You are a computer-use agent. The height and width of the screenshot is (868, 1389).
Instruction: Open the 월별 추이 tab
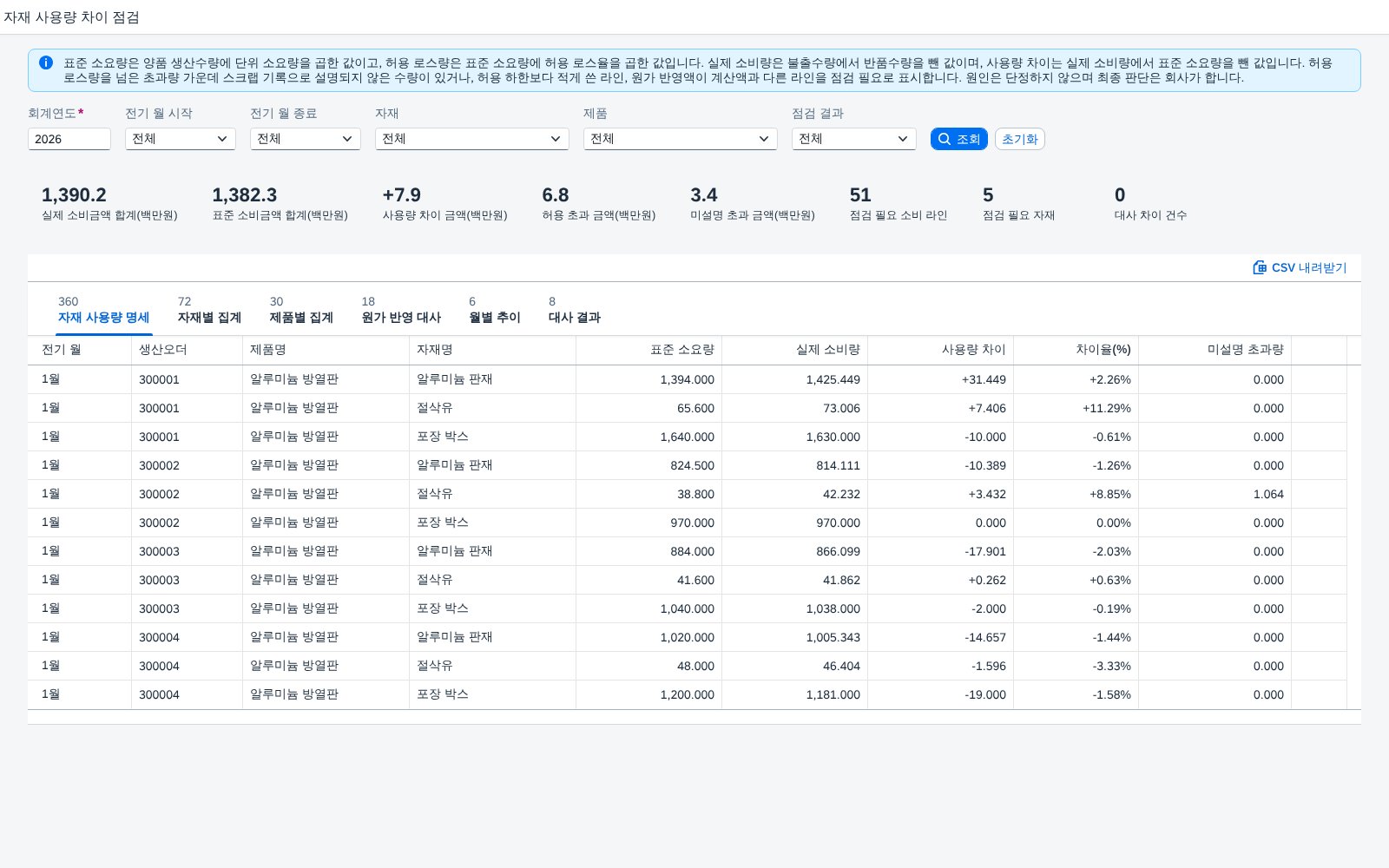tap(495, 310)
